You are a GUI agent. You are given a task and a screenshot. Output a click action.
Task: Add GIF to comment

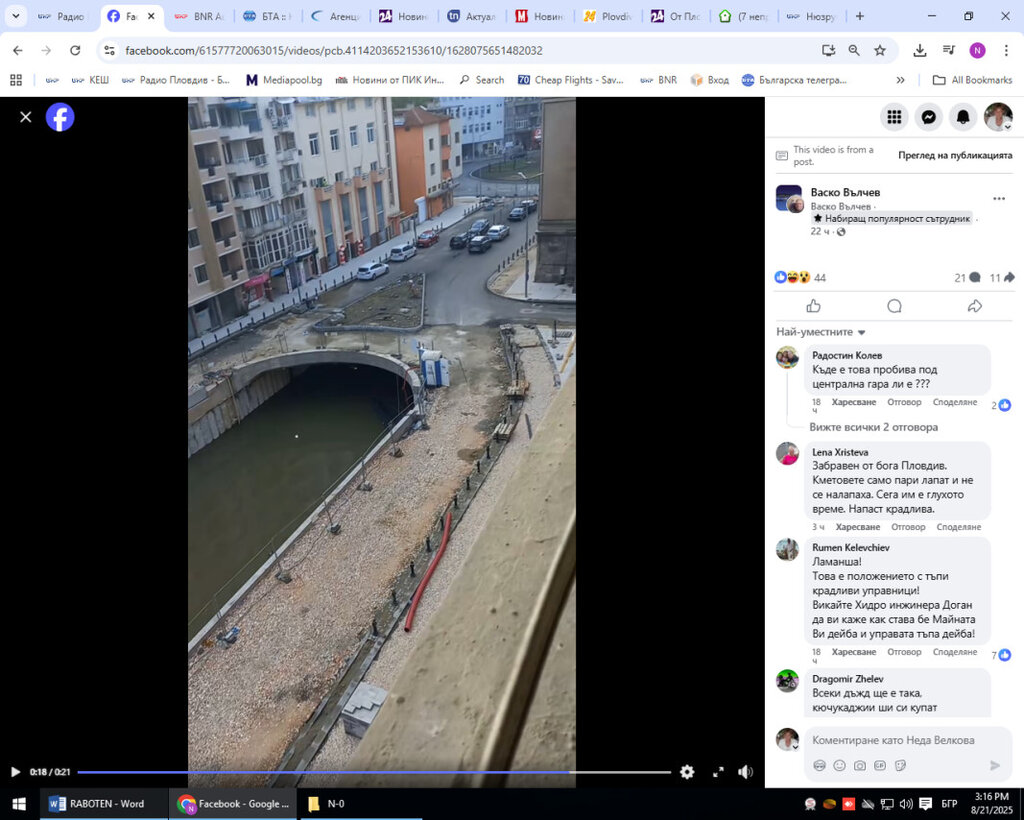[x=880, y=765]
